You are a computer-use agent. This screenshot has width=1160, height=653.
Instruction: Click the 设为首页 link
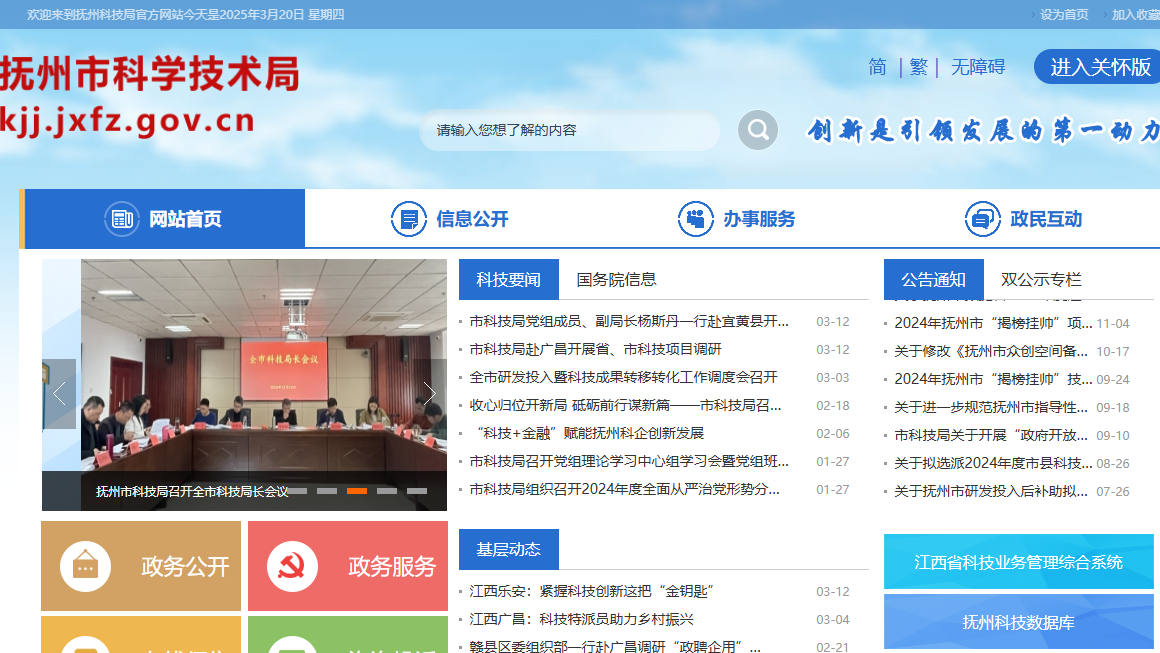(x=1064, y=14)
